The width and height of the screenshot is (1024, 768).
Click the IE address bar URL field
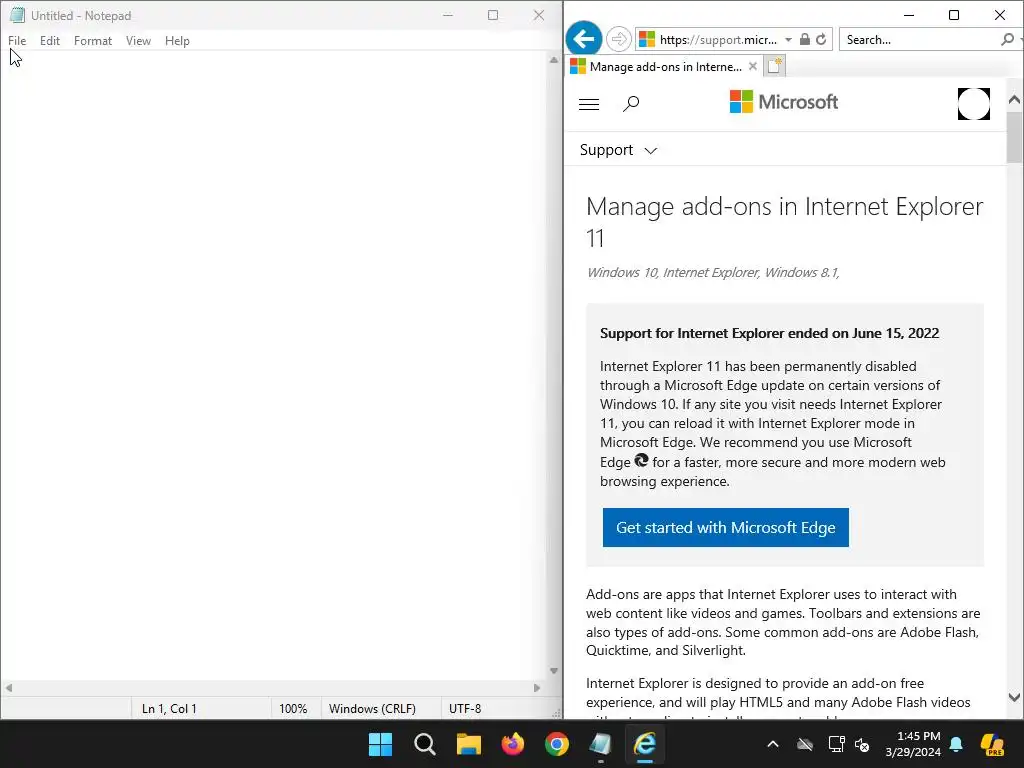(718, 40)
